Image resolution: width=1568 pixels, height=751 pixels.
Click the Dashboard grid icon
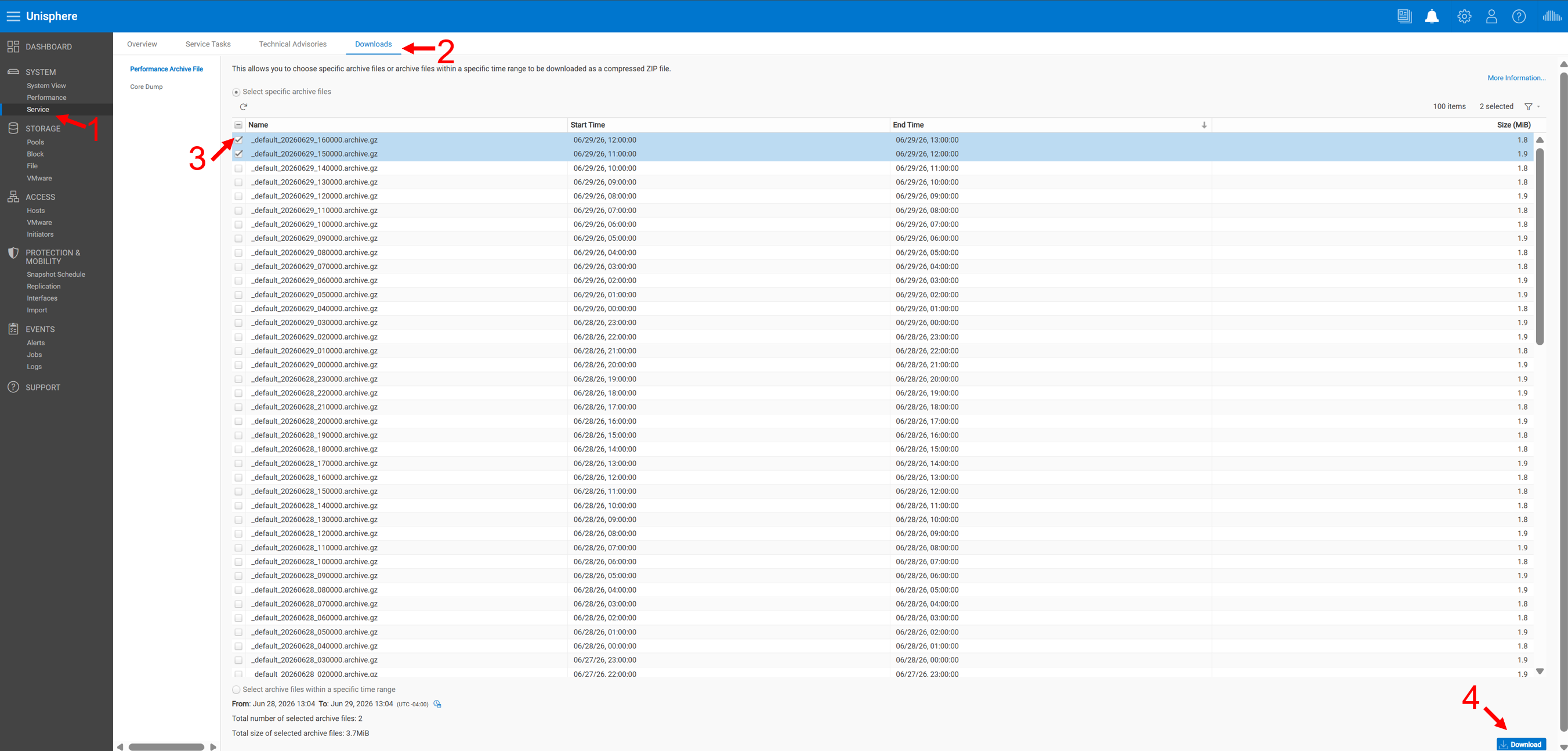[13, 46]
